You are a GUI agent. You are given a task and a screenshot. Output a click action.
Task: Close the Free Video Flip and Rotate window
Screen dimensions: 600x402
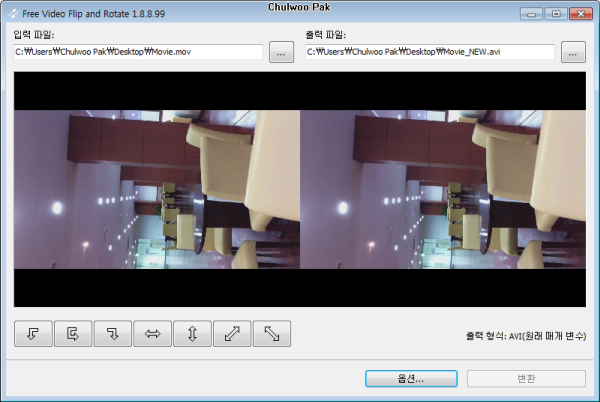pos(579,14)
